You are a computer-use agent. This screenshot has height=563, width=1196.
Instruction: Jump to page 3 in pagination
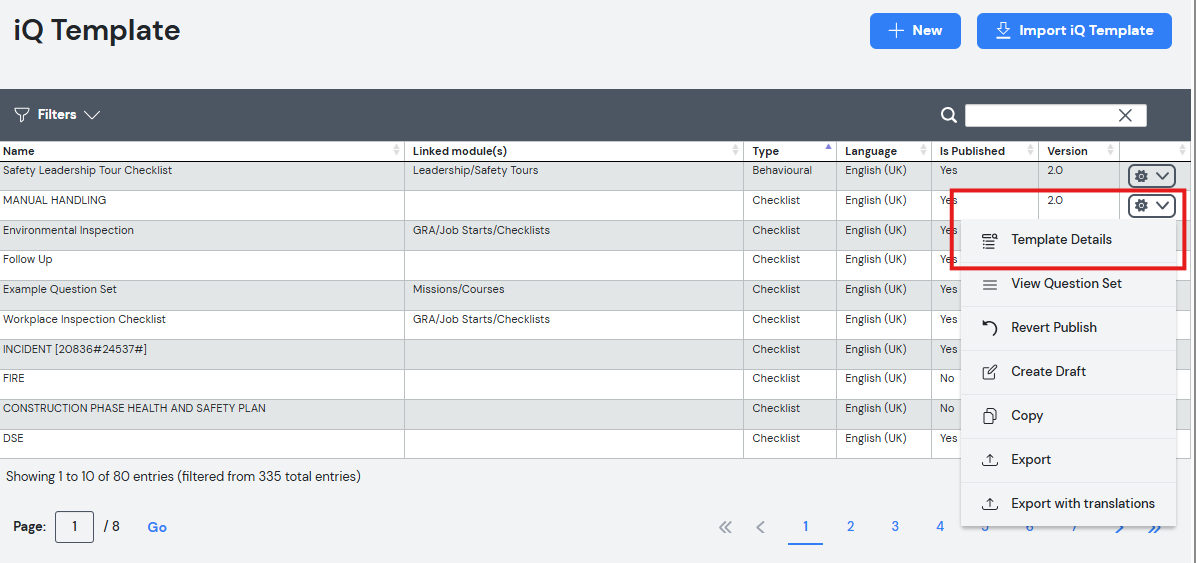(x=895, y=526)
